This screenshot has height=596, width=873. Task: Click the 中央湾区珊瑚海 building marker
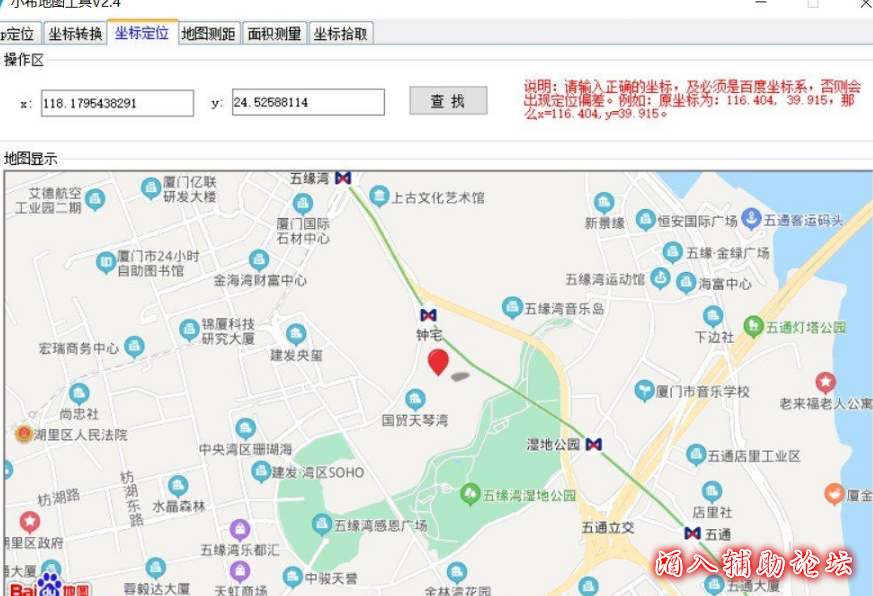(x=246, y=429)
